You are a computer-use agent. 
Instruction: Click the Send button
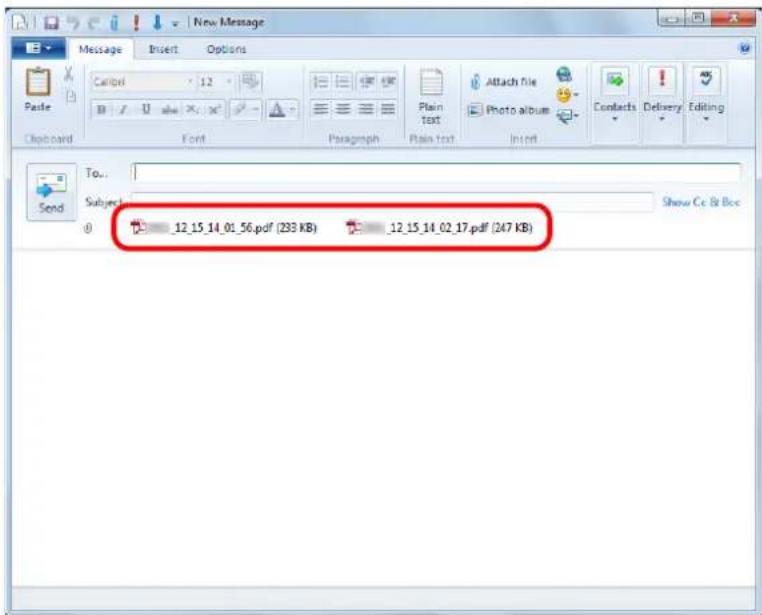(52, 192)
